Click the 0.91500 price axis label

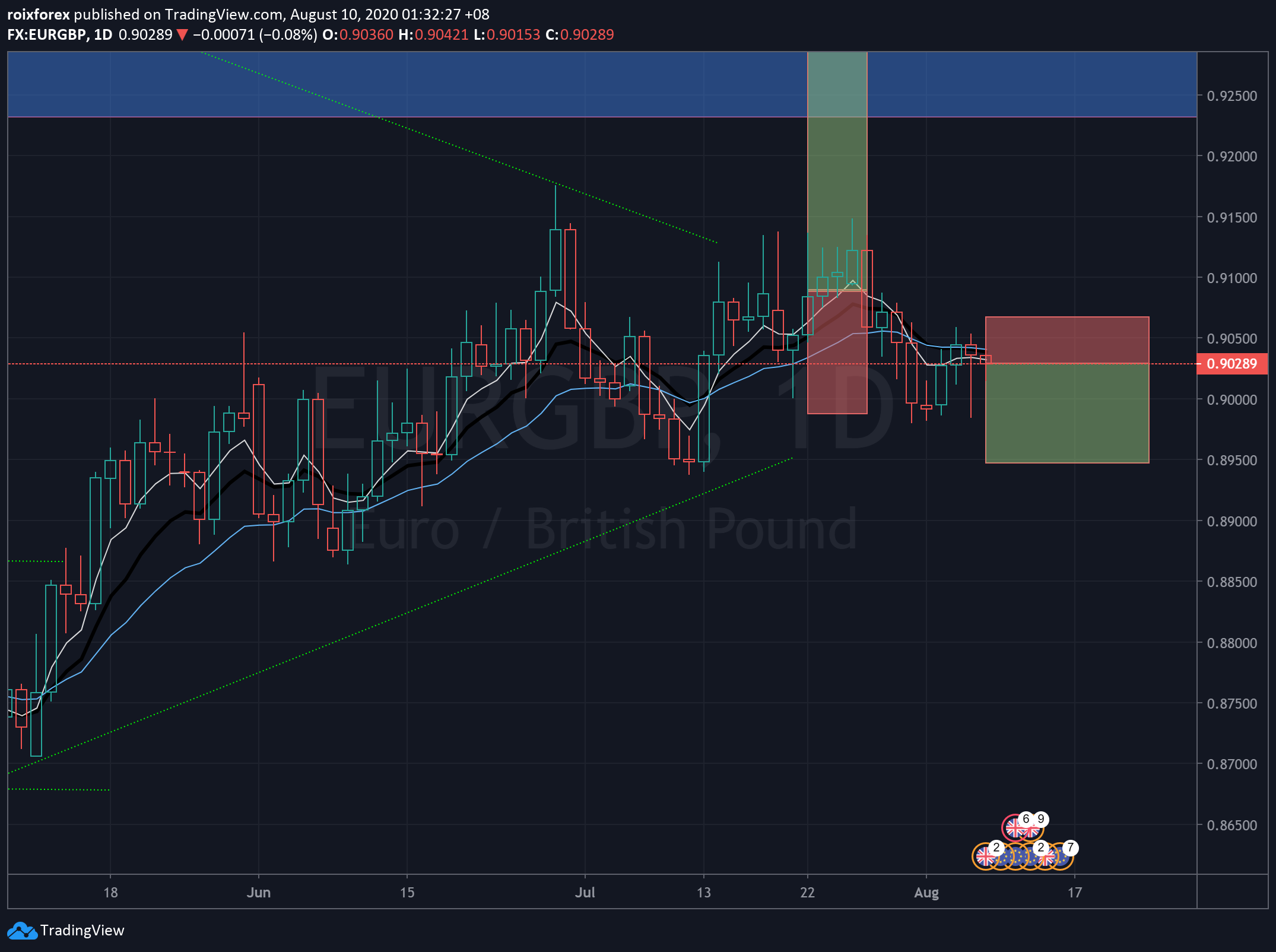1232,218
